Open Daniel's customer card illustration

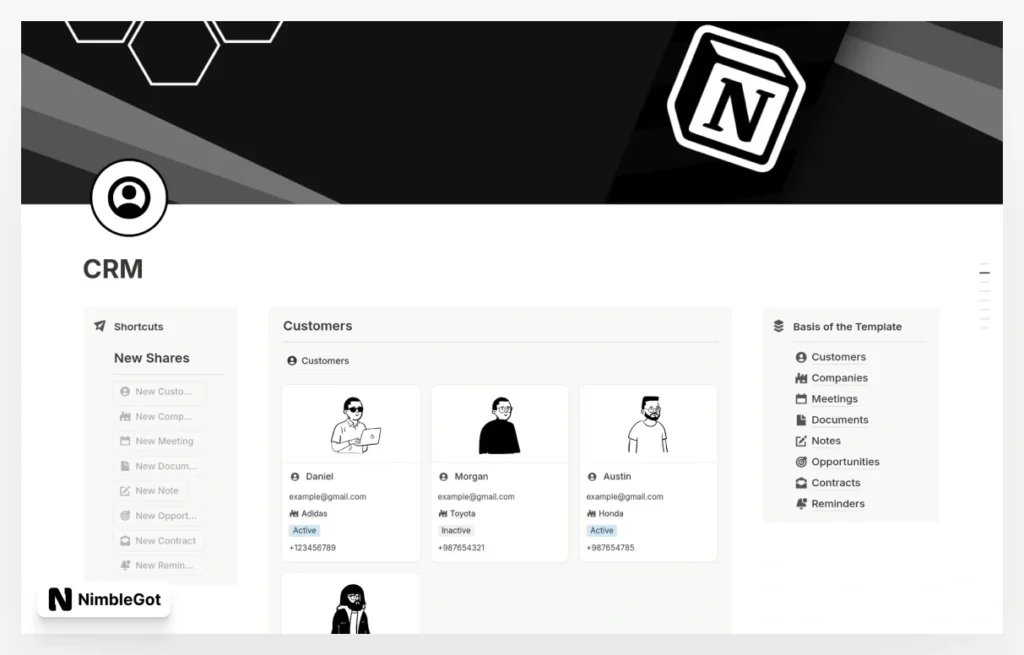pyautogui.click(x=351, y=424)
